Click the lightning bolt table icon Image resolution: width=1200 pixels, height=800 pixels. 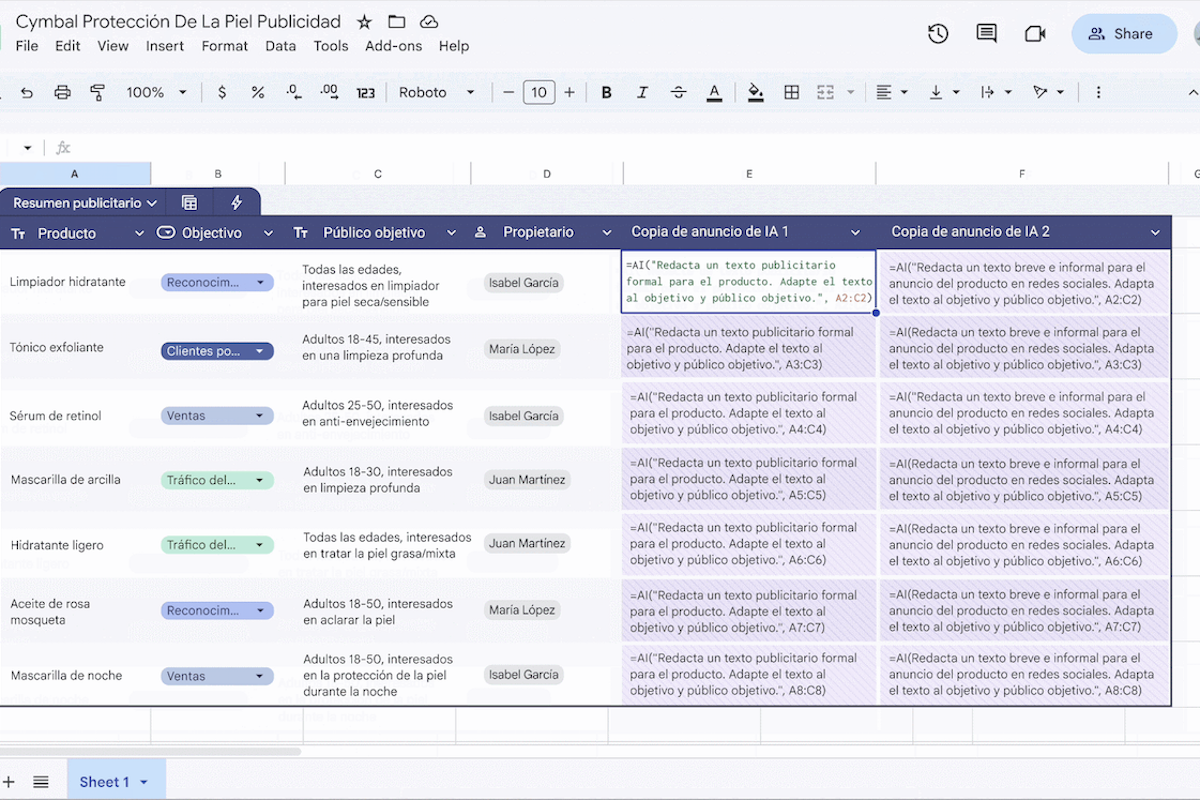pos(237,203)
